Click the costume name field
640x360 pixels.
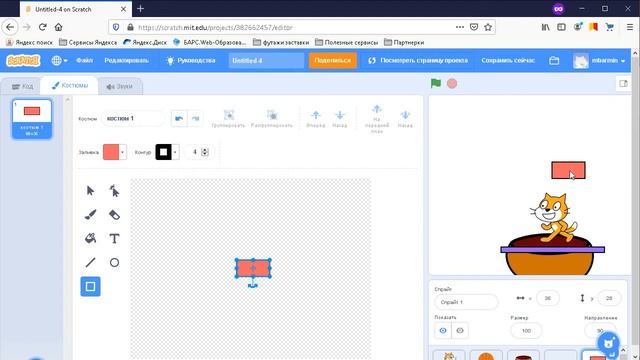(x=133, y=118)
